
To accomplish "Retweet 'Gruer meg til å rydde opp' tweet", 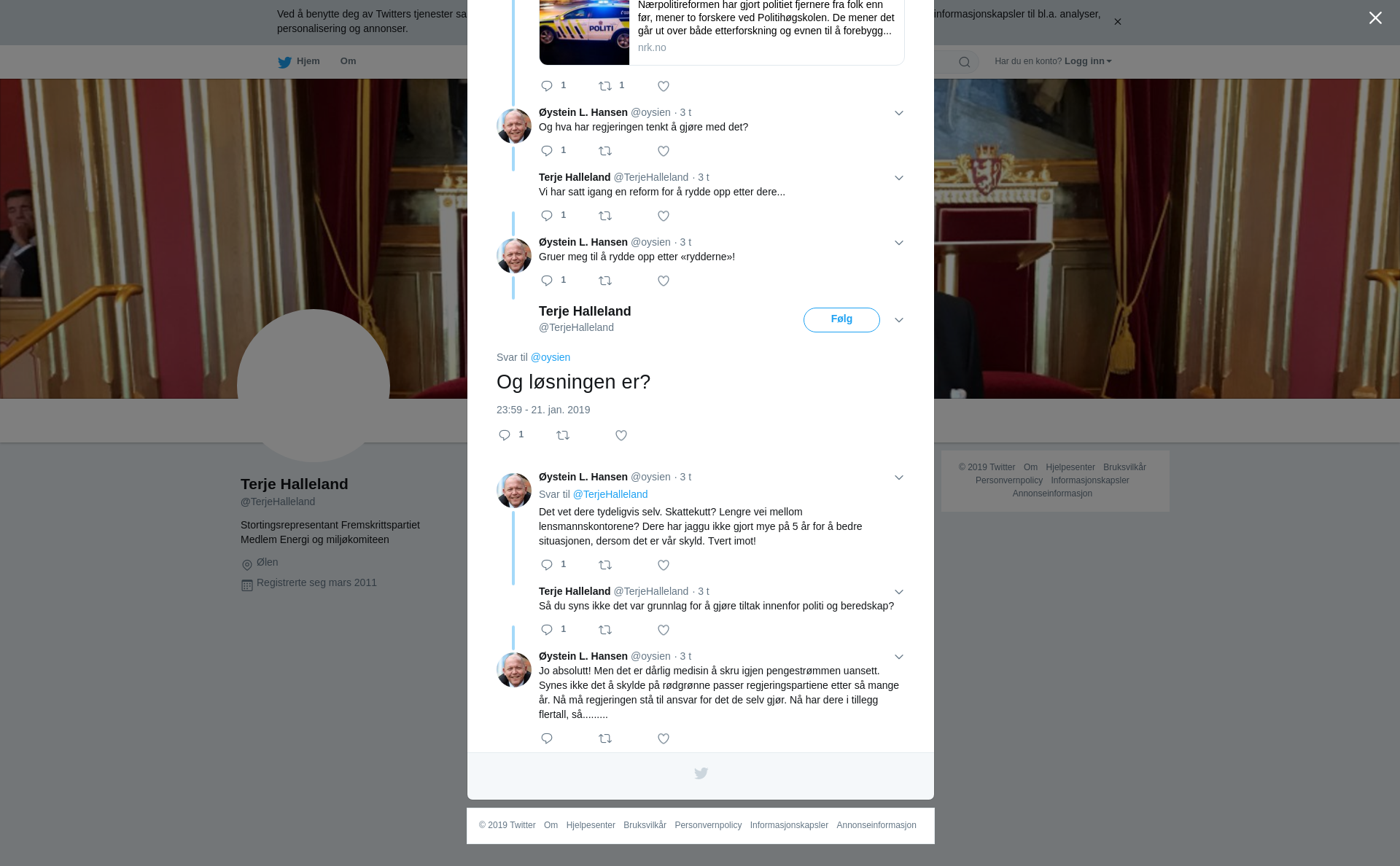I will (x=605, y=281).
